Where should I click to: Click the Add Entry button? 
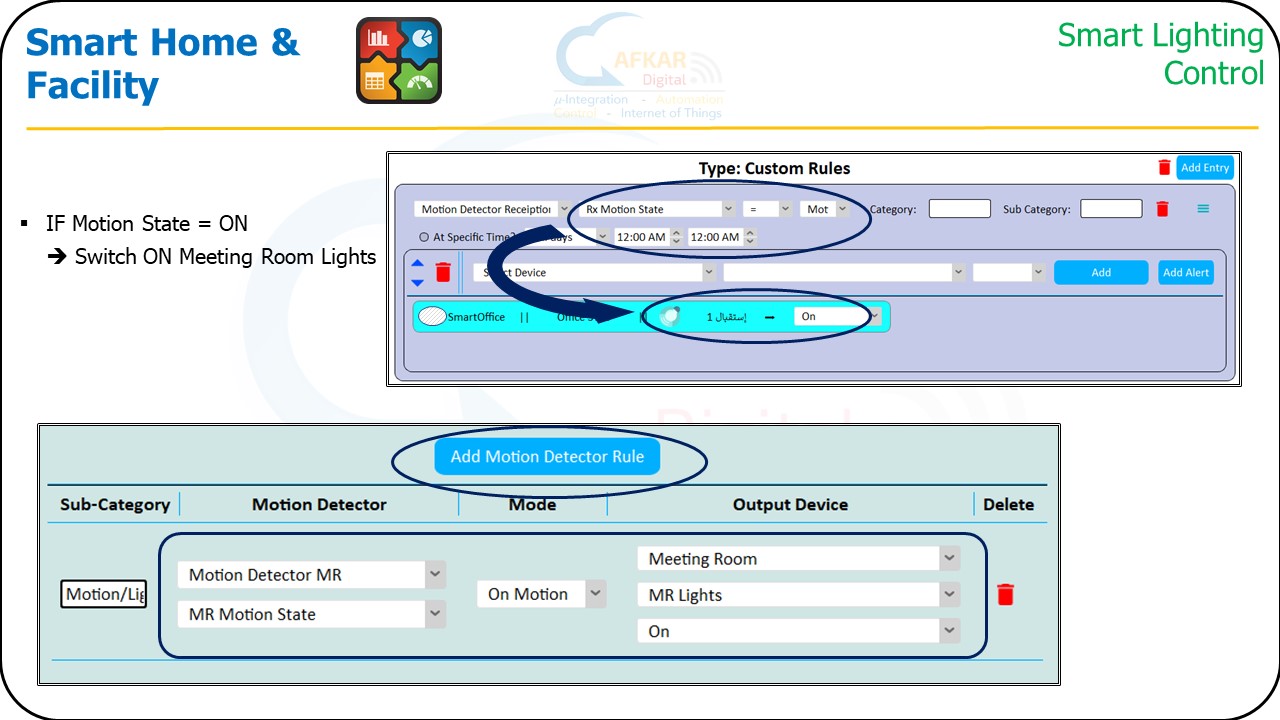[x=1204, y=168]
